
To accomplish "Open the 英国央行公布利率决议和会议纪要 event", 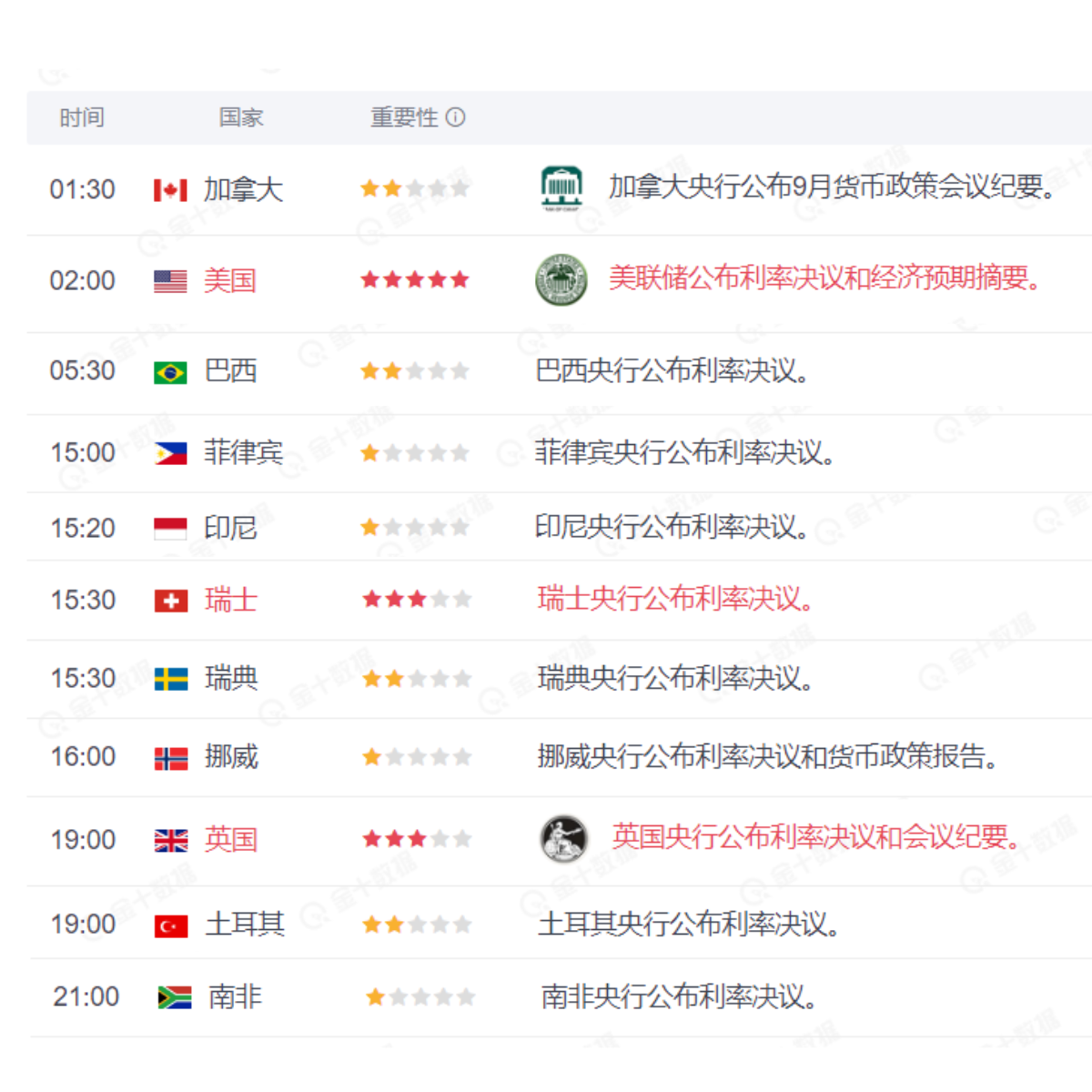I will pos(816,836).
